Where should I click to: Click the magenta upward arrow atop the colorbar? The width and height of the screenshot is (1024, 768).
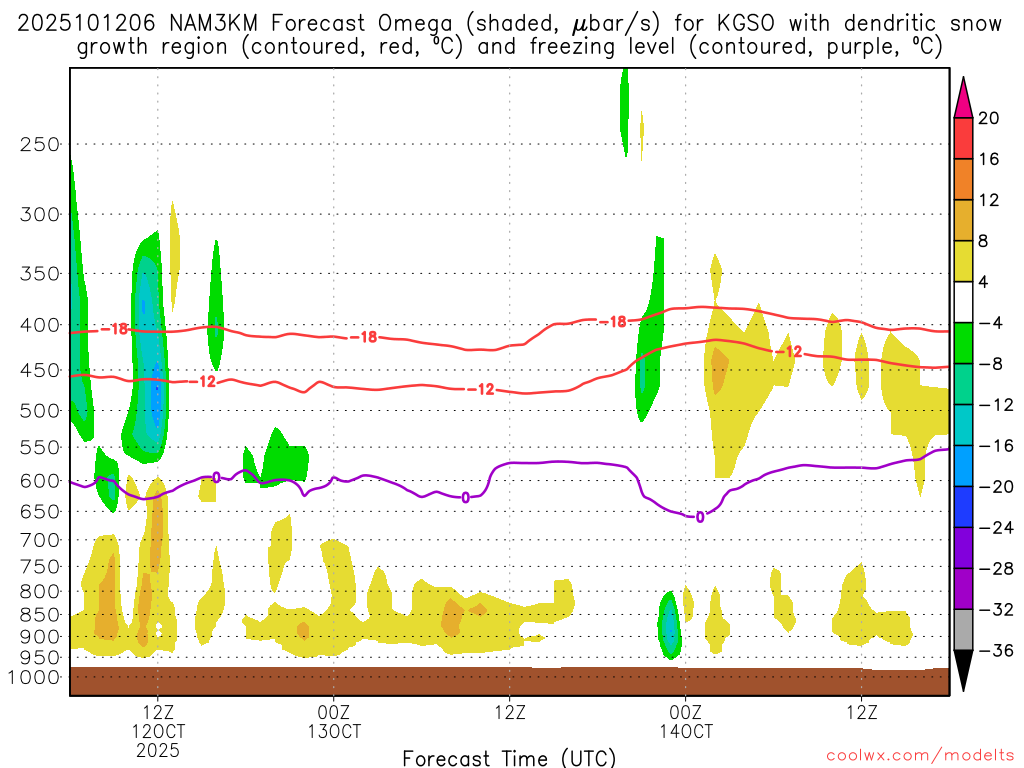pyautogui.click(x=963, y=99)
